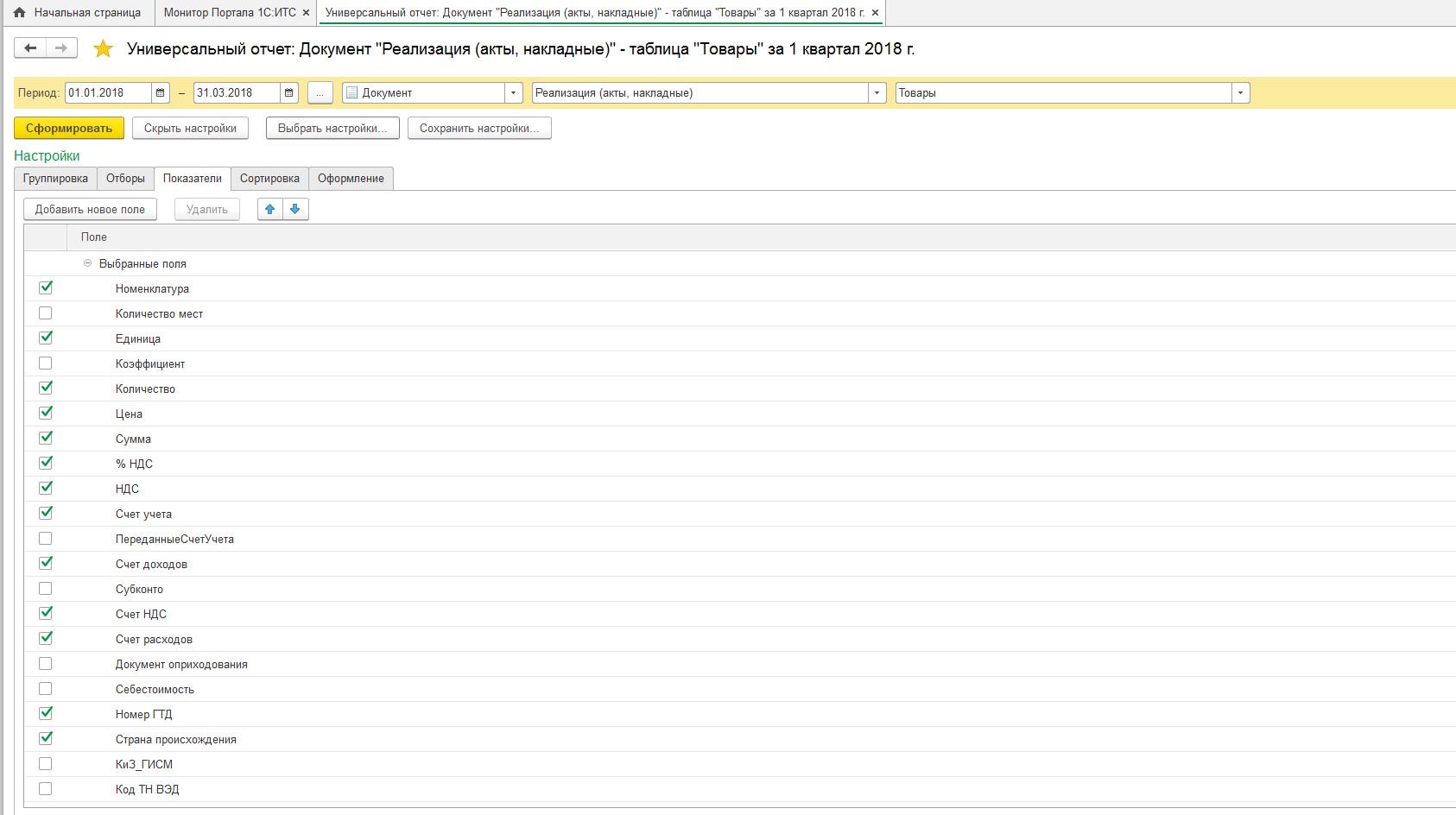Switch to the Группировка tab
1456x815 pixels.
pyautogui.click(x=55, y=179)
